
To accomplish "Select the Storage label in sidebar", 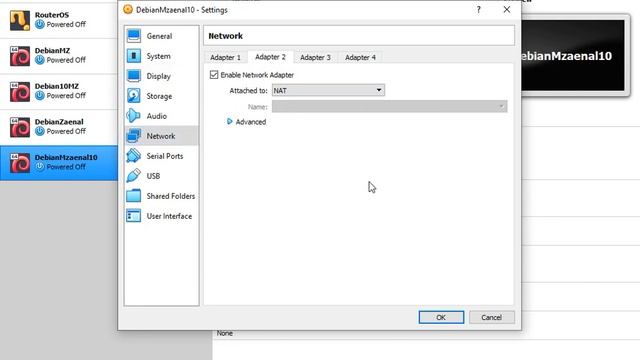I will [159, 96].
